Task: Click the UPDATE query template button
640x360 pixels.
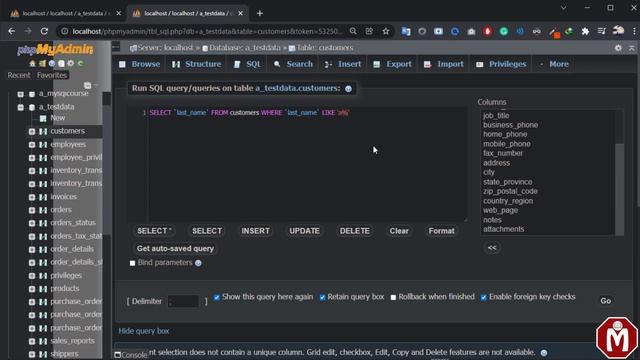Action: coord(304,231)
